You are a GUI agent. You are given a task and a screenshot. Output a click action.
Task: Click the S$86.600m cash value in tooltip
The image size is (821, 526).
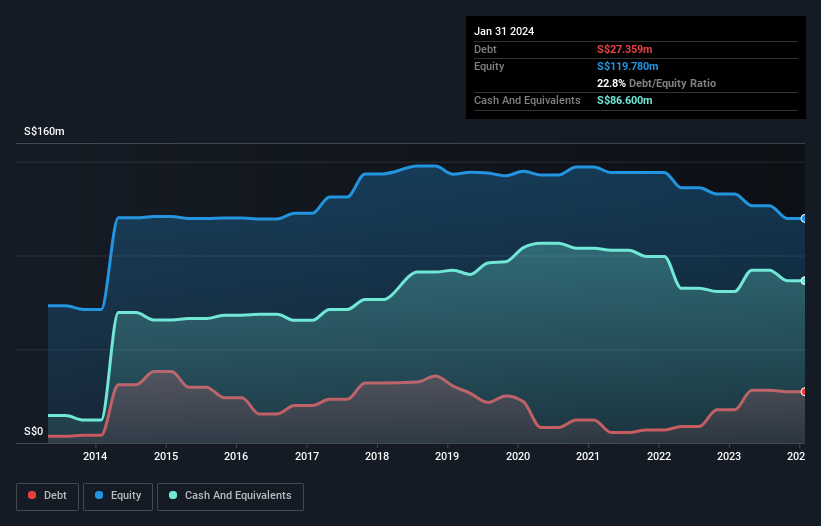point(625,100)
